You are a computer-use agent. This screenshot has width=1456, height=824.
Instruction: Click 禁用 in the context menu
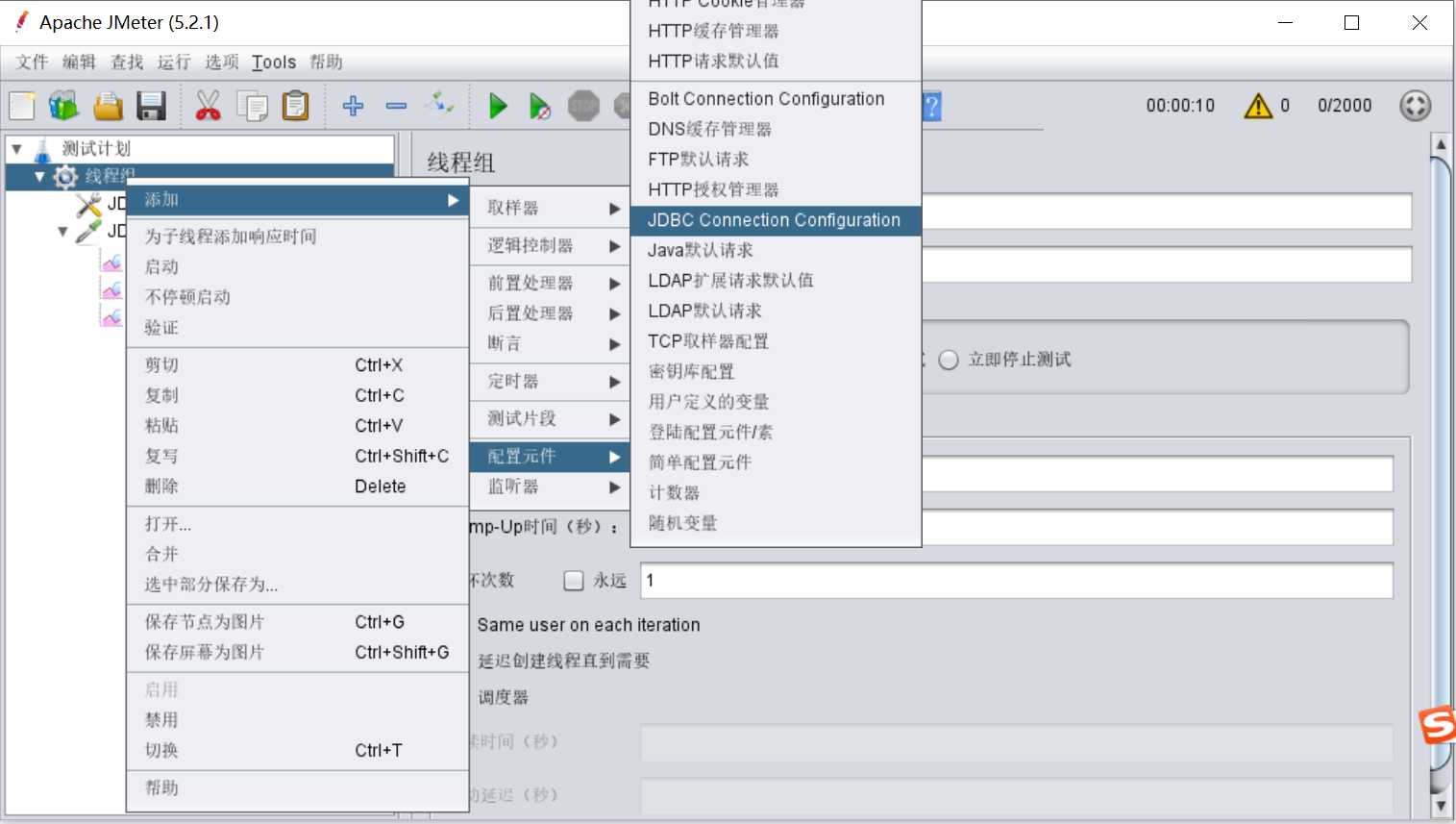pyautogui.click(x=297, y=720)
